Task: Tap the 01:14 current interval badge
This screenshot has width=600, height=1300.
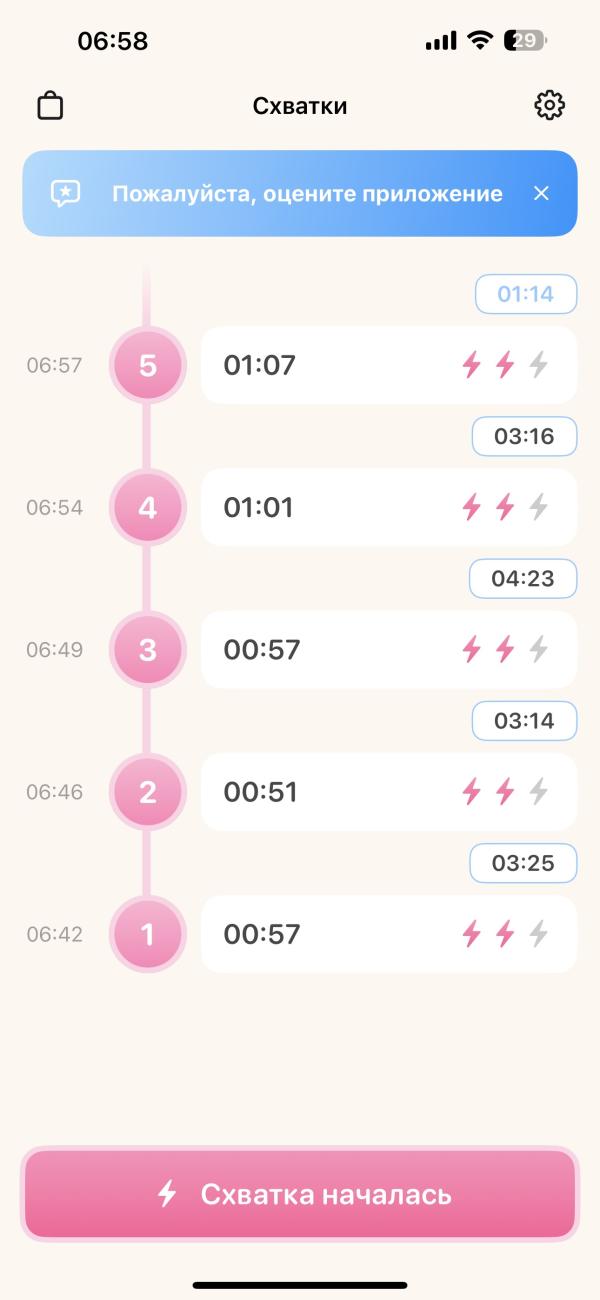Action: 526,294
